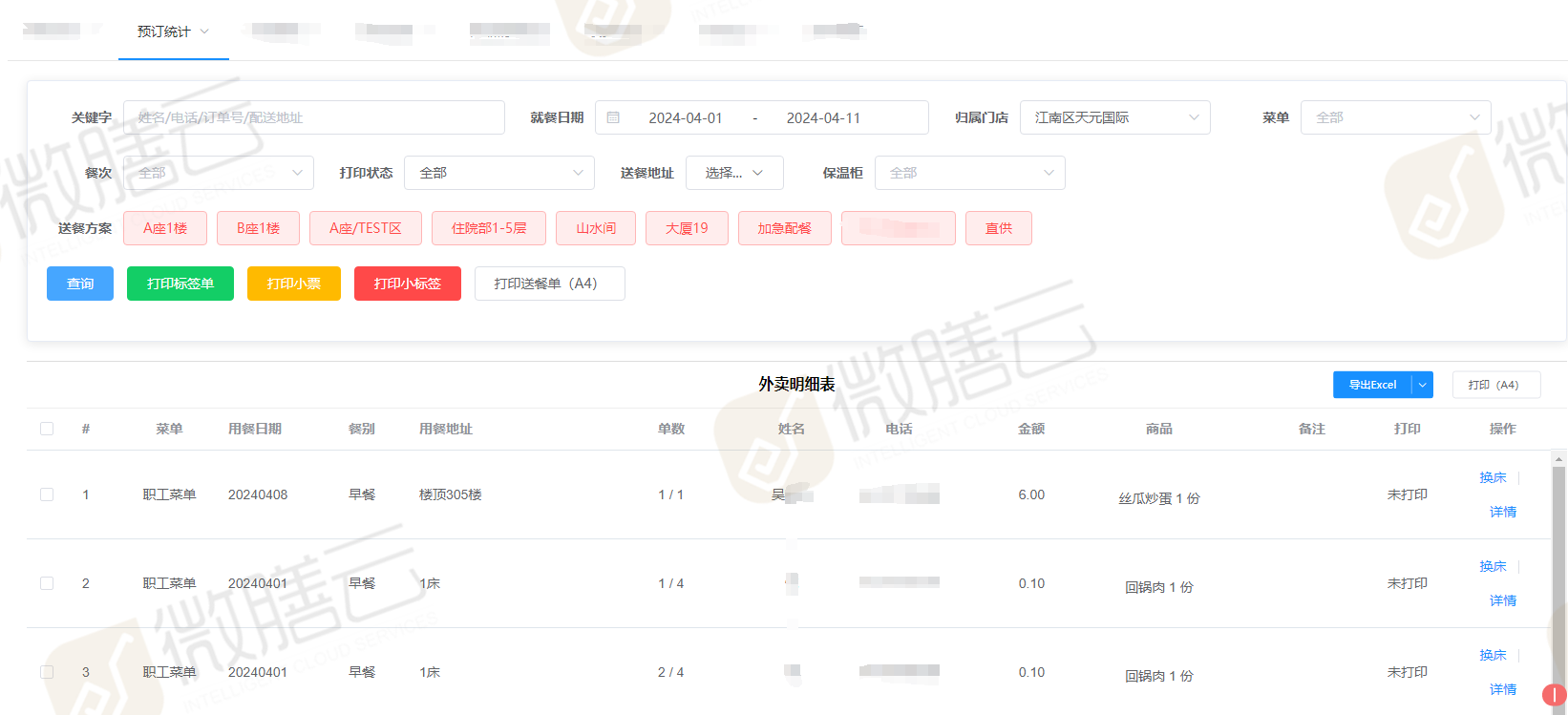The height and width of the screenshot is (715, 1568).
Task: Click the 打印 (A4) button above the table
Action: (x=1495, y=385)
